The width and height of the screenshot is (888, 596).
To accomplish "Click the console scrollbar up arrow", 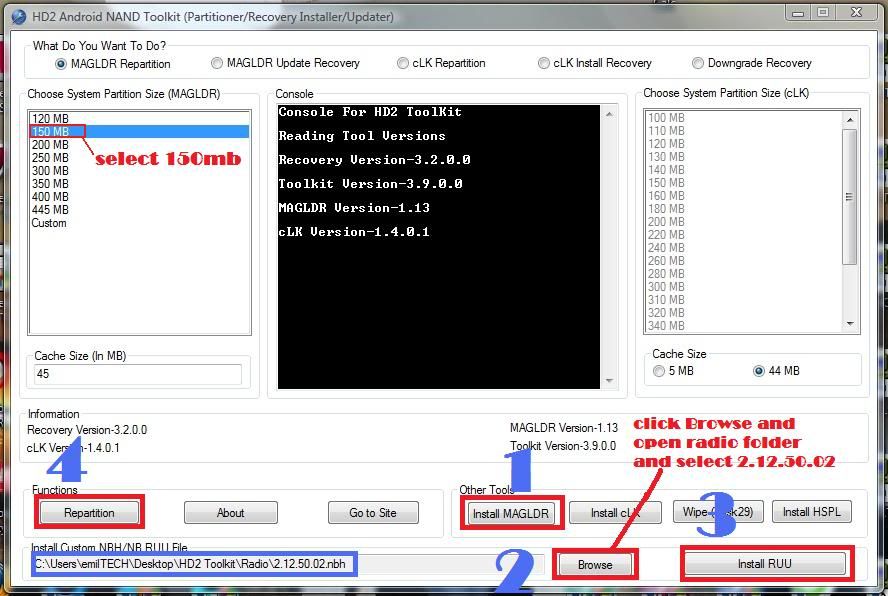I will 609,114.
